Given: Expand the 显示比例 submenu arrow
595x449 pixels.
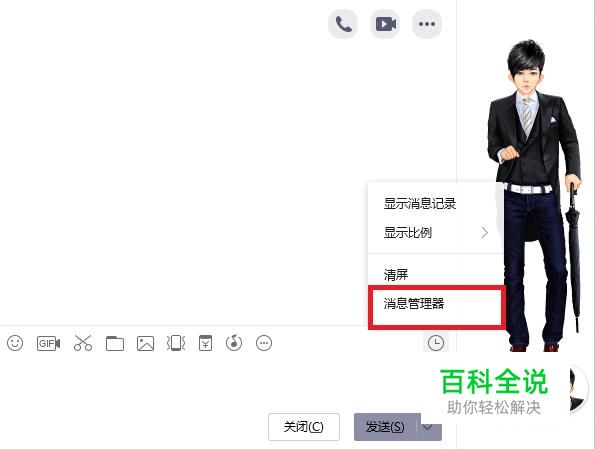Looking at the screenshot, I should pos(484,232).
